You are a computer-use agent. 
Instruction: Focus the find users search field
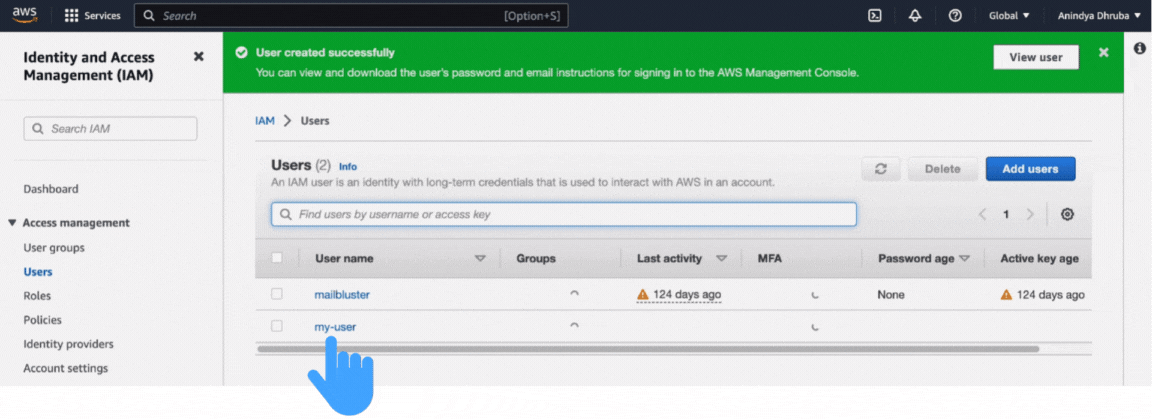click(564, 215)
